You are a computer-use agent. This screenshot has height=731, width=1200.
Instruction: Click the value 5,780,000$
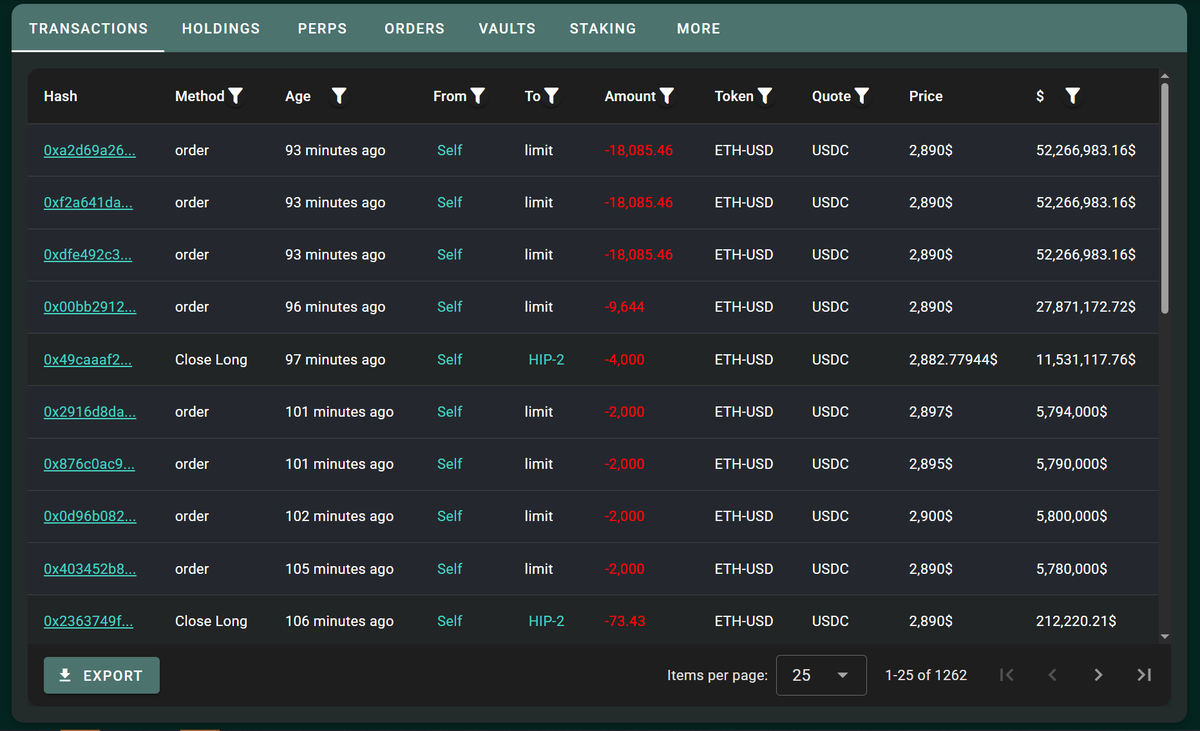(x=1072, y=569)
